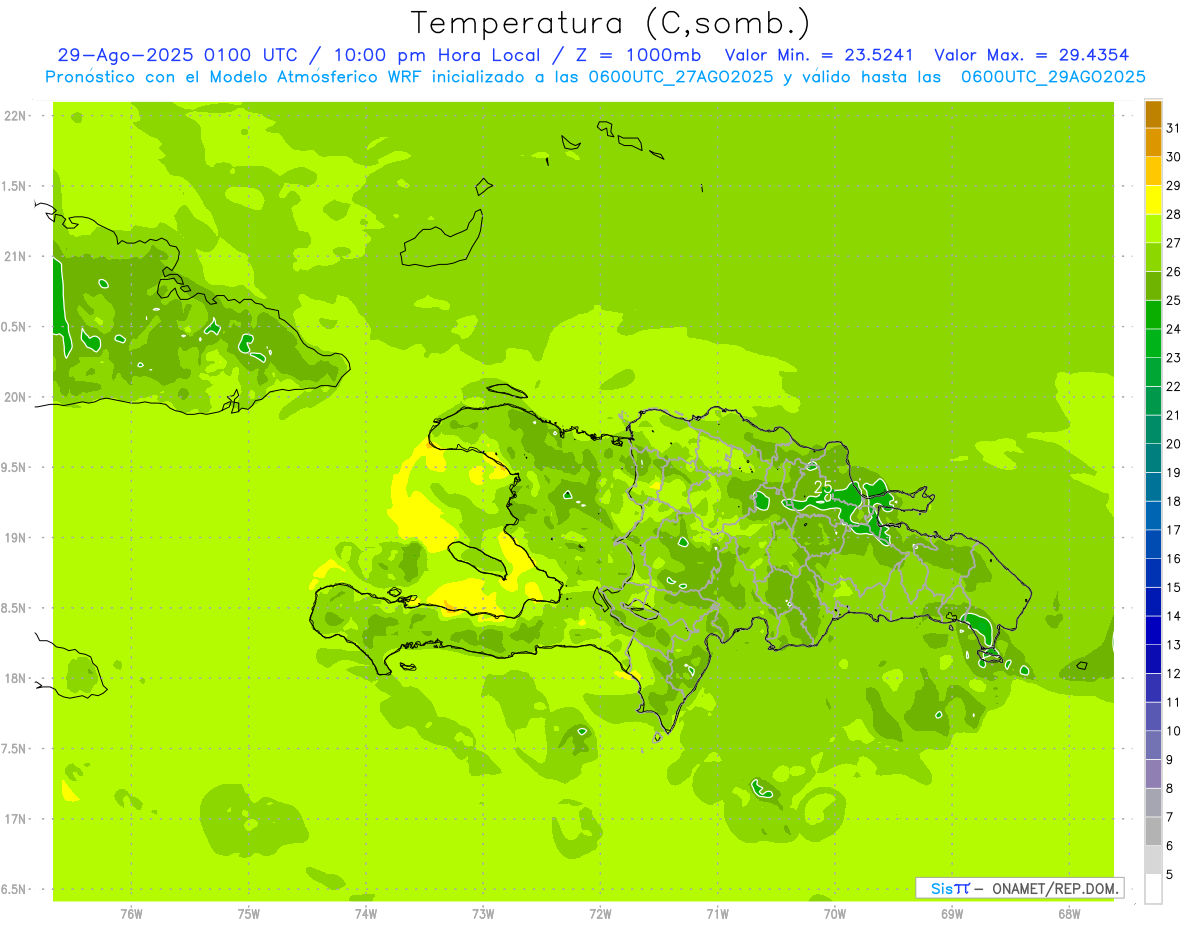Click the 'Temperatura (C,somb.)' chart title
Image resolution: width=1200 pixels, height=927 pixels.
[610, 23]
